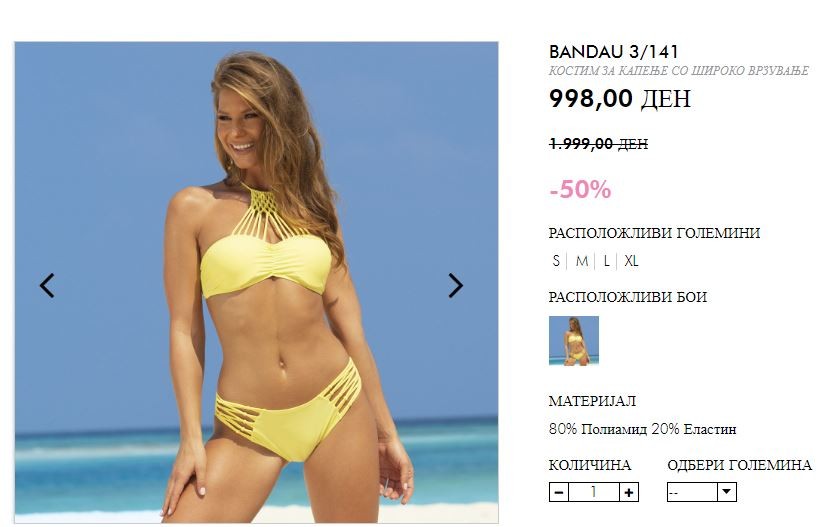Click the main product photo
The height and width of the screenshot is (527, 830).
point(256,282)
